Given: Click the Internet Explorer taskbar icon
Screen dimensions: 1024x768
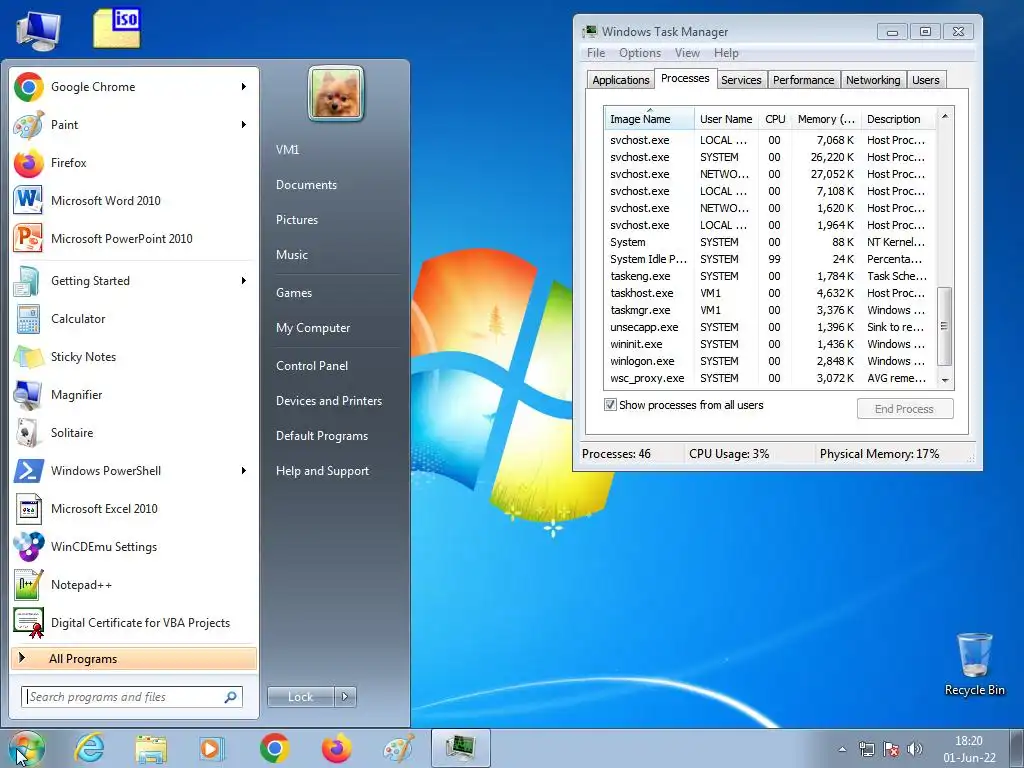Looking at the screenshot, I should coord(89,748).
